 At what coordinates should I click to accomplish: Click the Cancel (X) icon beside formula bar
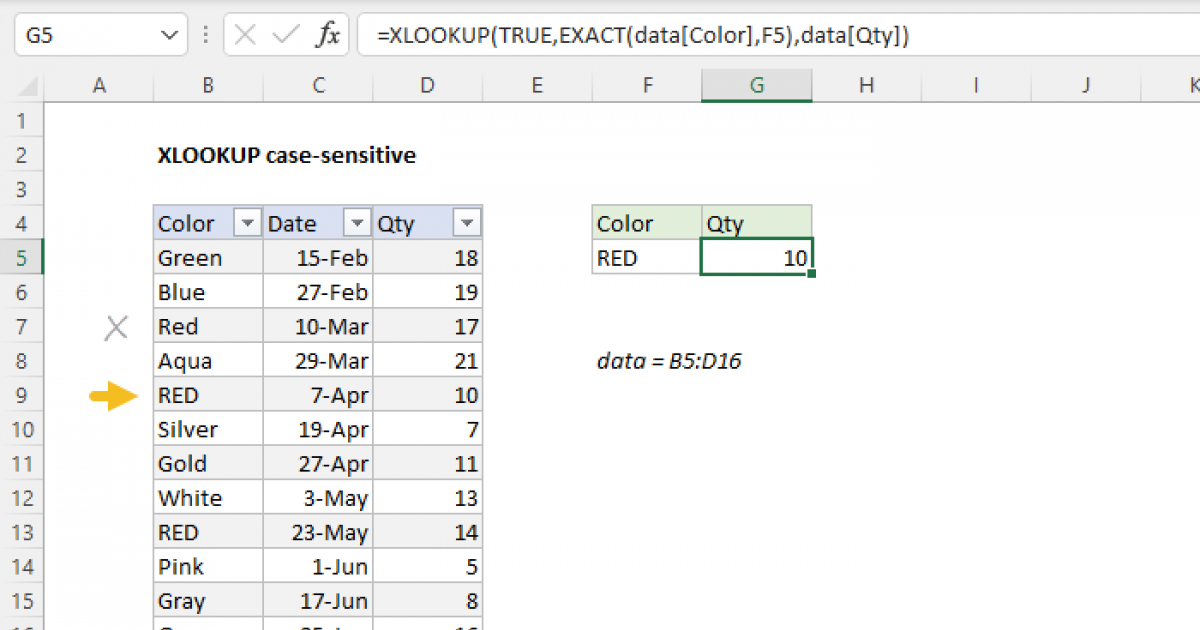tap(243, 35)
